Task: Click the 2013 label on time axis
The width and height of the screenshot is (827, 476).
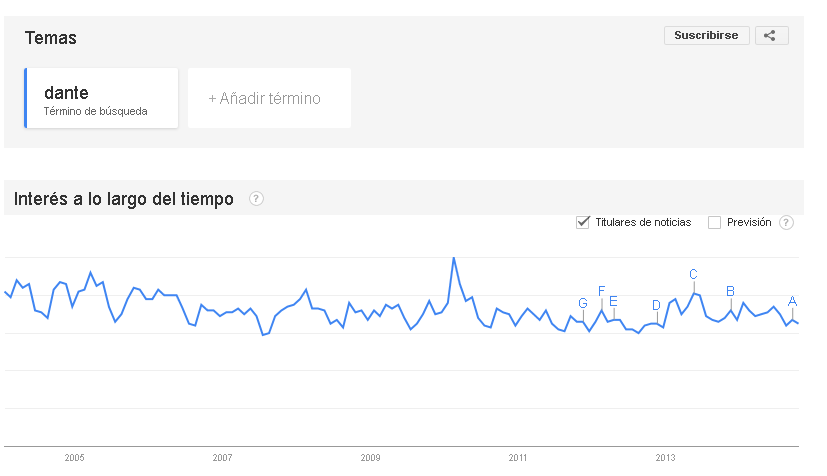Action: pyautogui.click(x=665, y=458)
